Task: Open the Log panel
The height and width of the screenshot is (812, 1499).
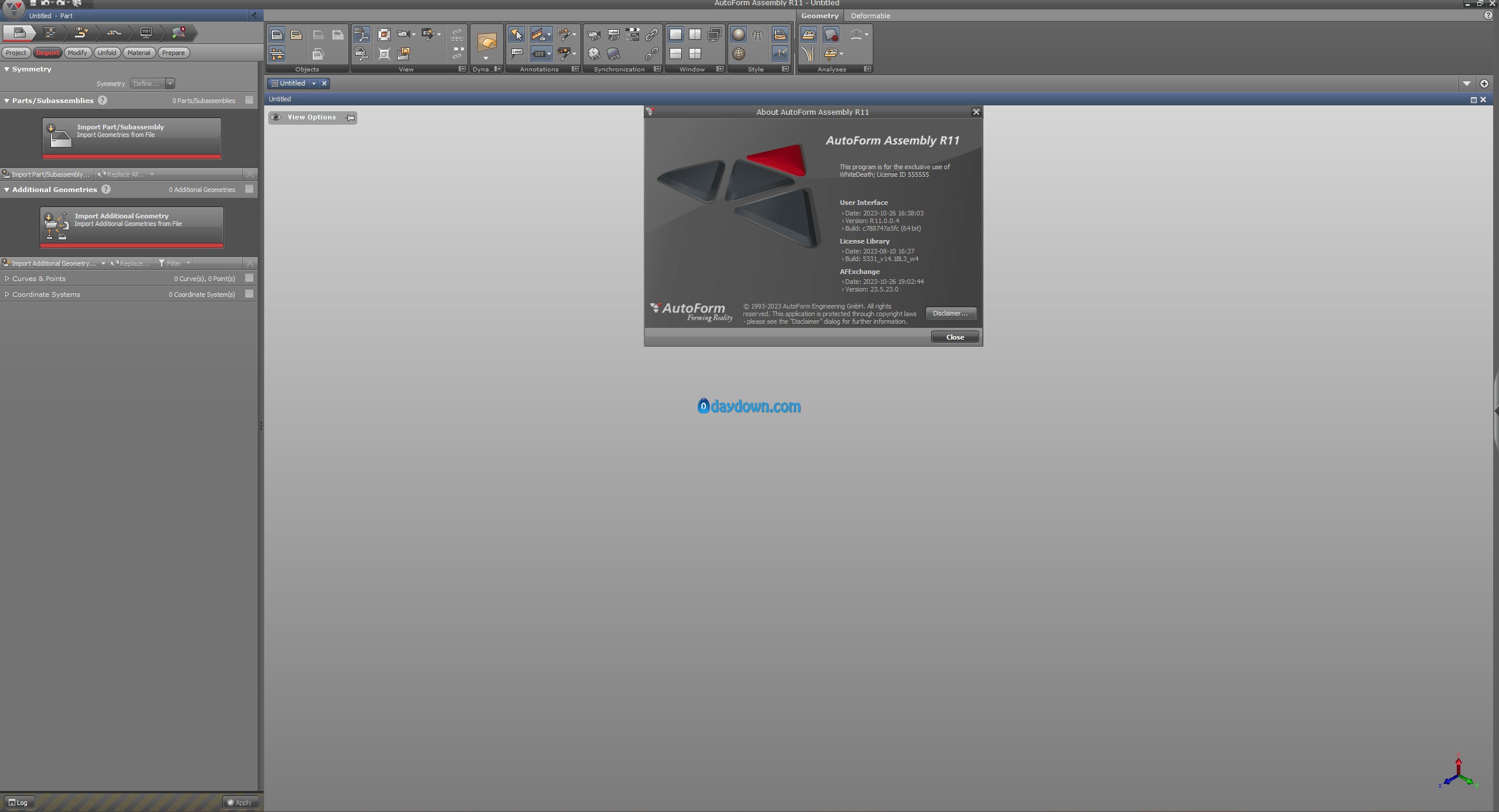Action: click(18, 803)
